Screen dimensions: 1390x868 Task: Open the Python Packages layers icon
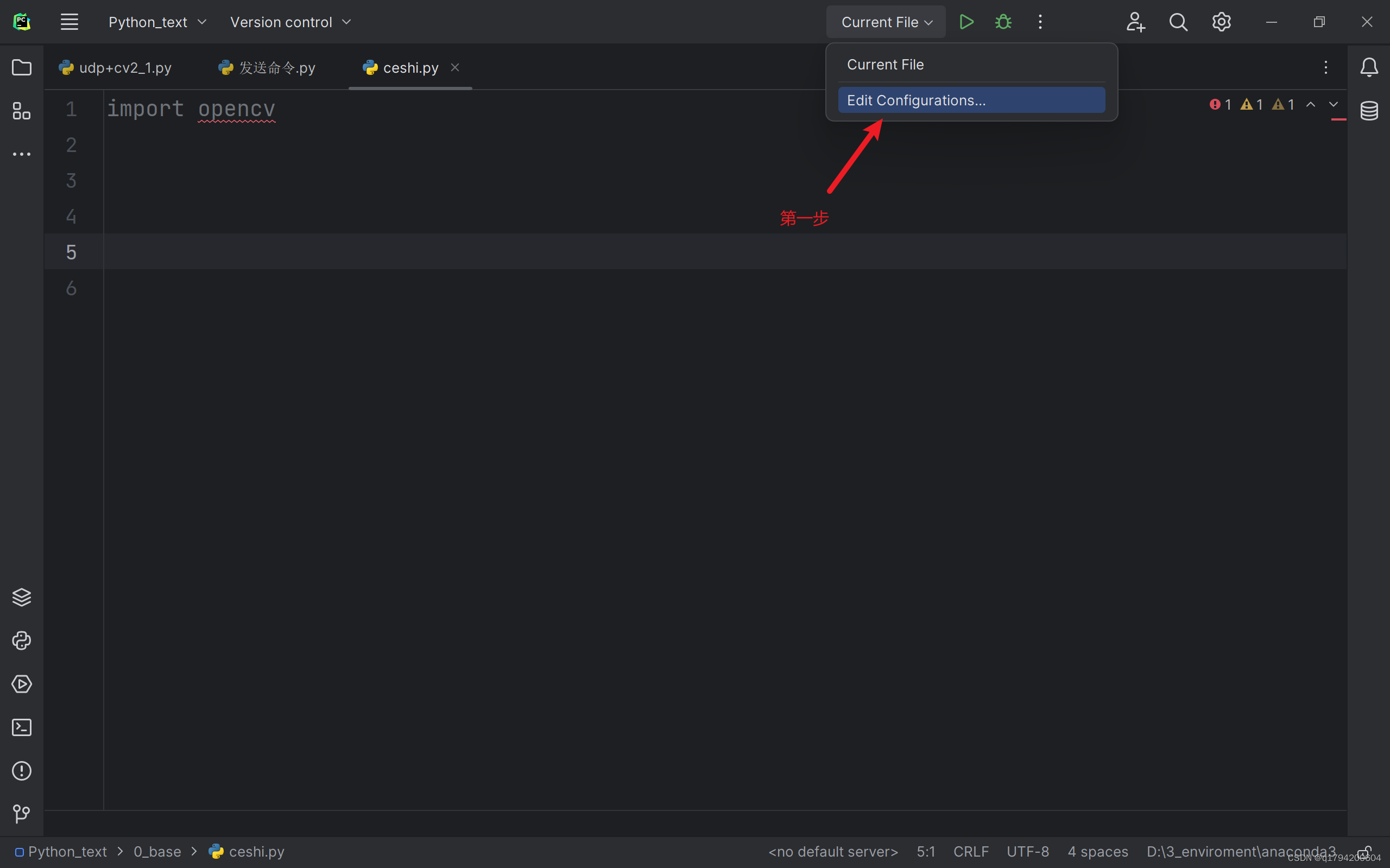21,597
